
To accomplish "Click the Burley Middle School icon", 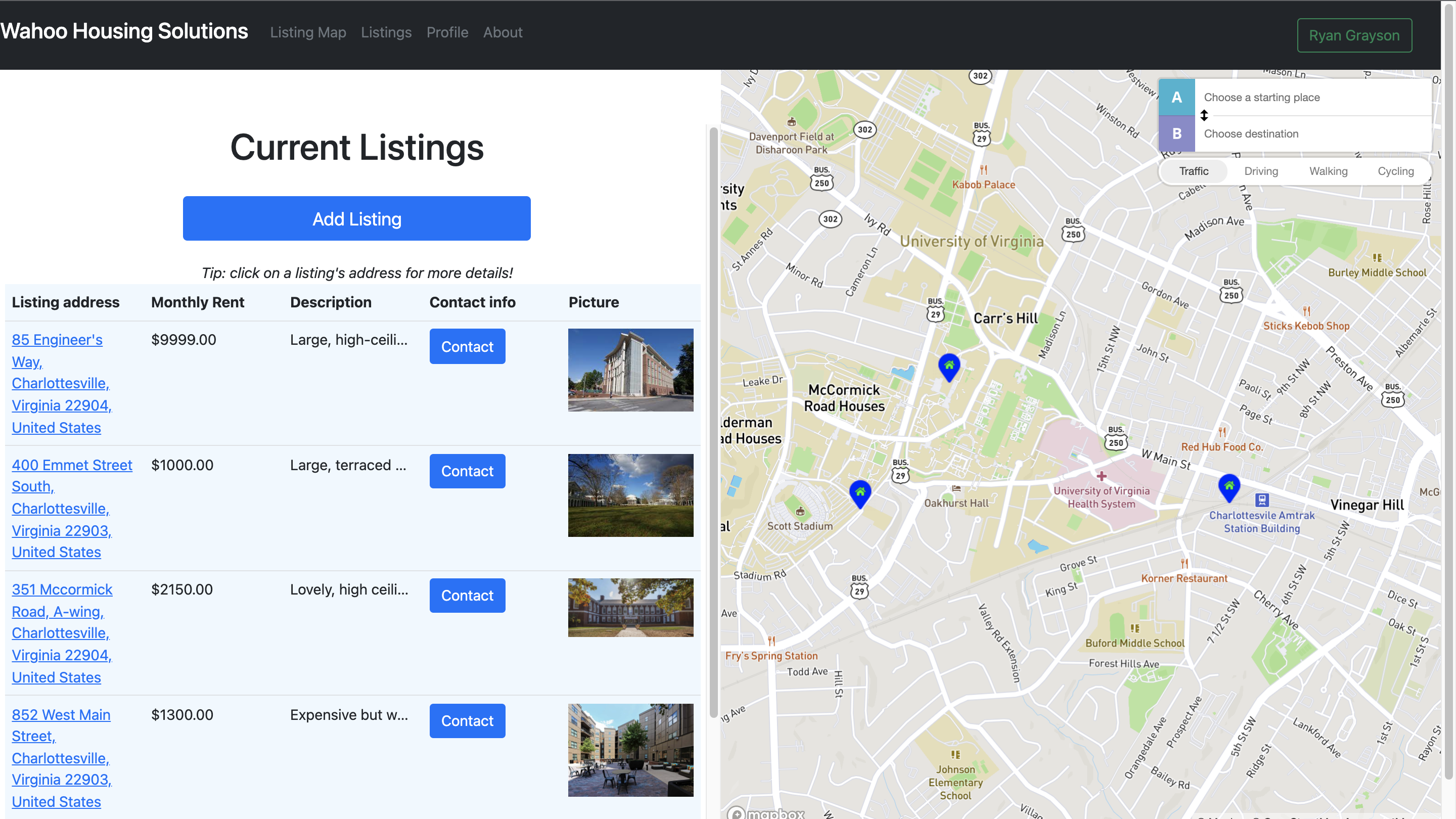I will tap(1377, 258).
